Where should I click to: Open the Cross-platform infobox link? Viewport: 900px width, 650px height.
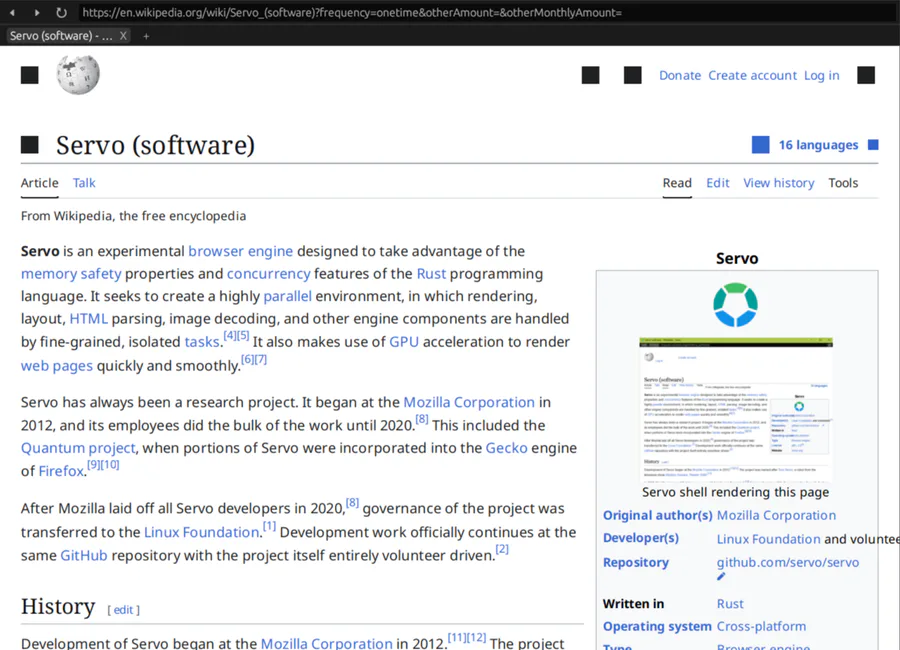click(x=761, y=626)
